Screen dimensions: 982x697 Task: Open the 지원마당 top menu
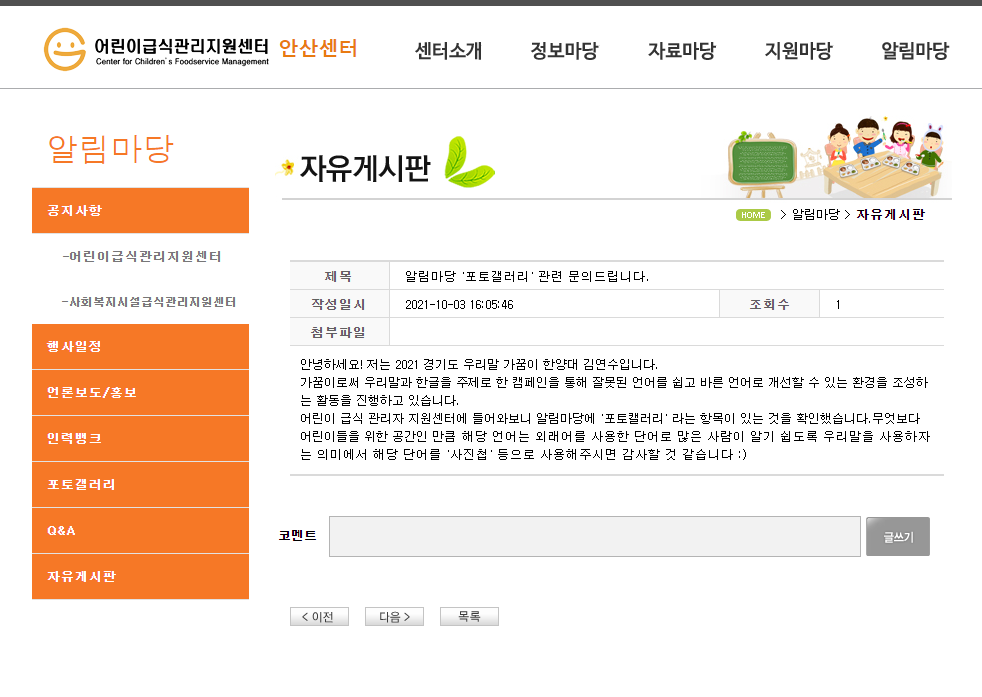798,51
